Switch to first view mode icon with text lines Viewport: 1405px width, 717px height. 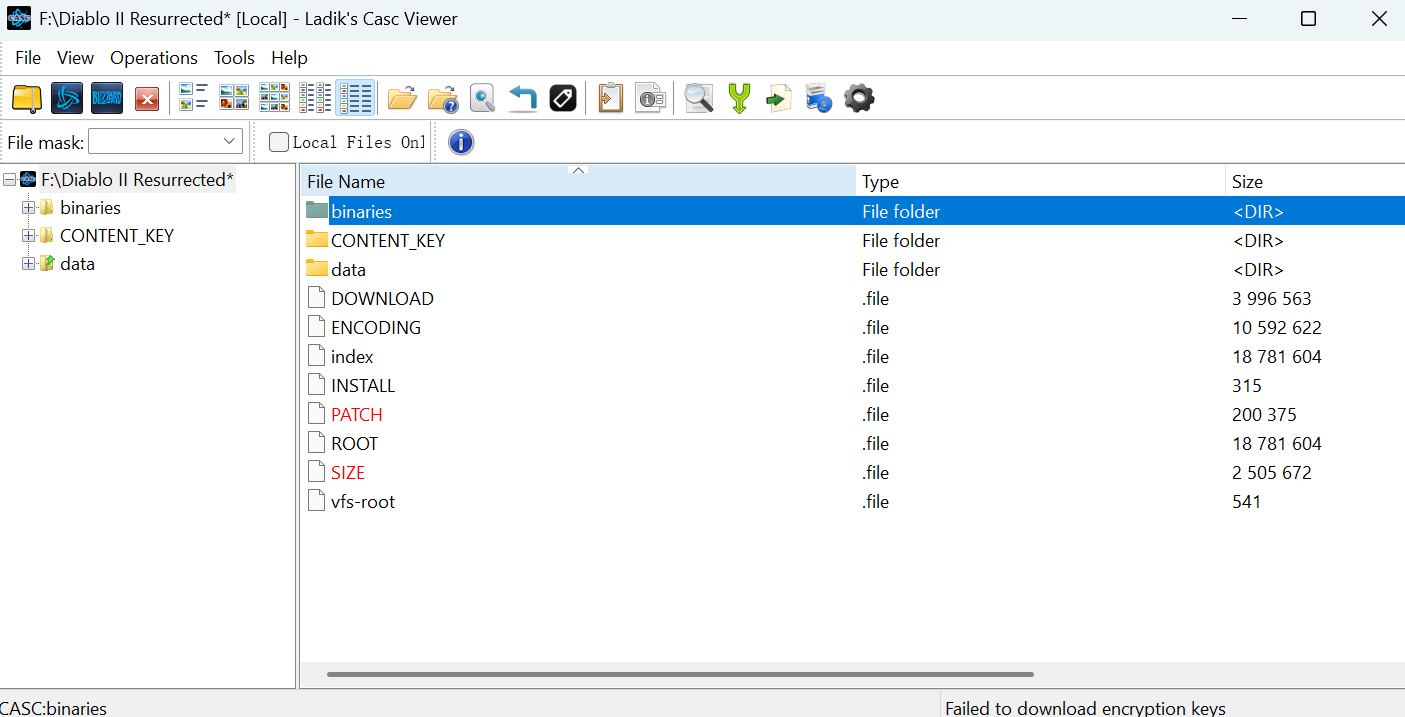[x=193, y=98]
